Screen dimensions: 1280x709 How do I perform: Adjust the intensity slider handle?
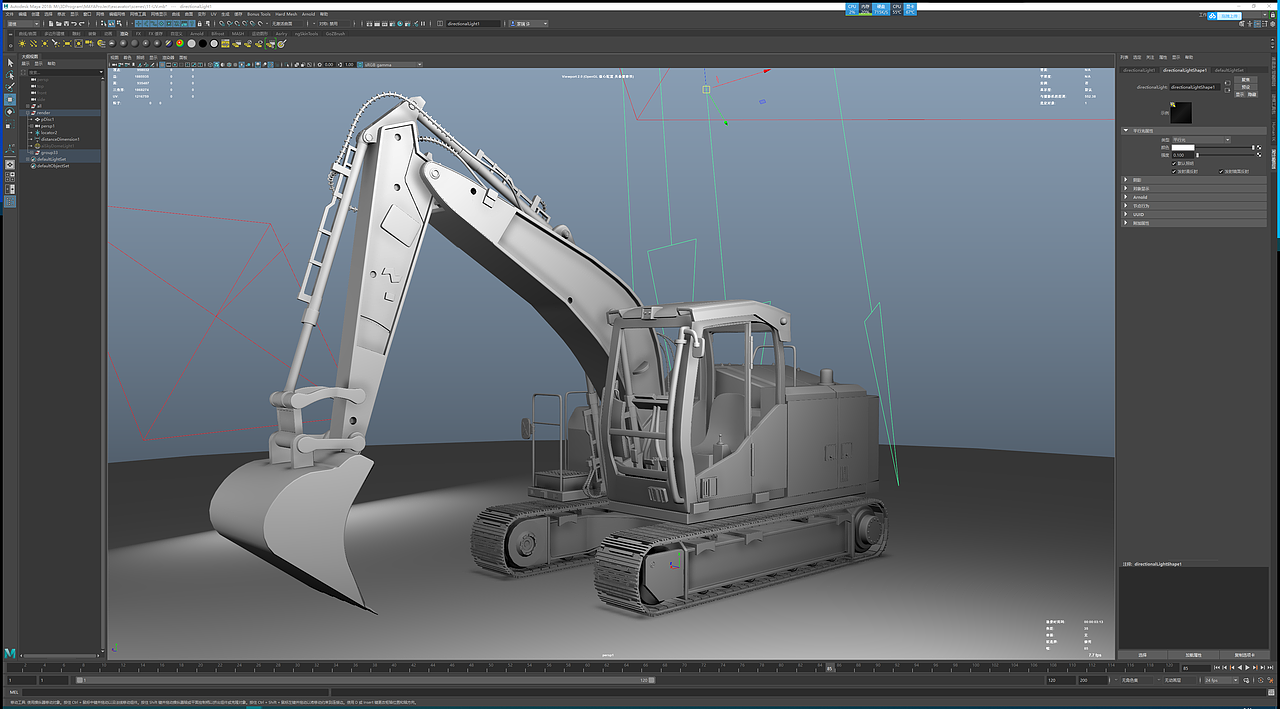click(x=1198, y=155)
